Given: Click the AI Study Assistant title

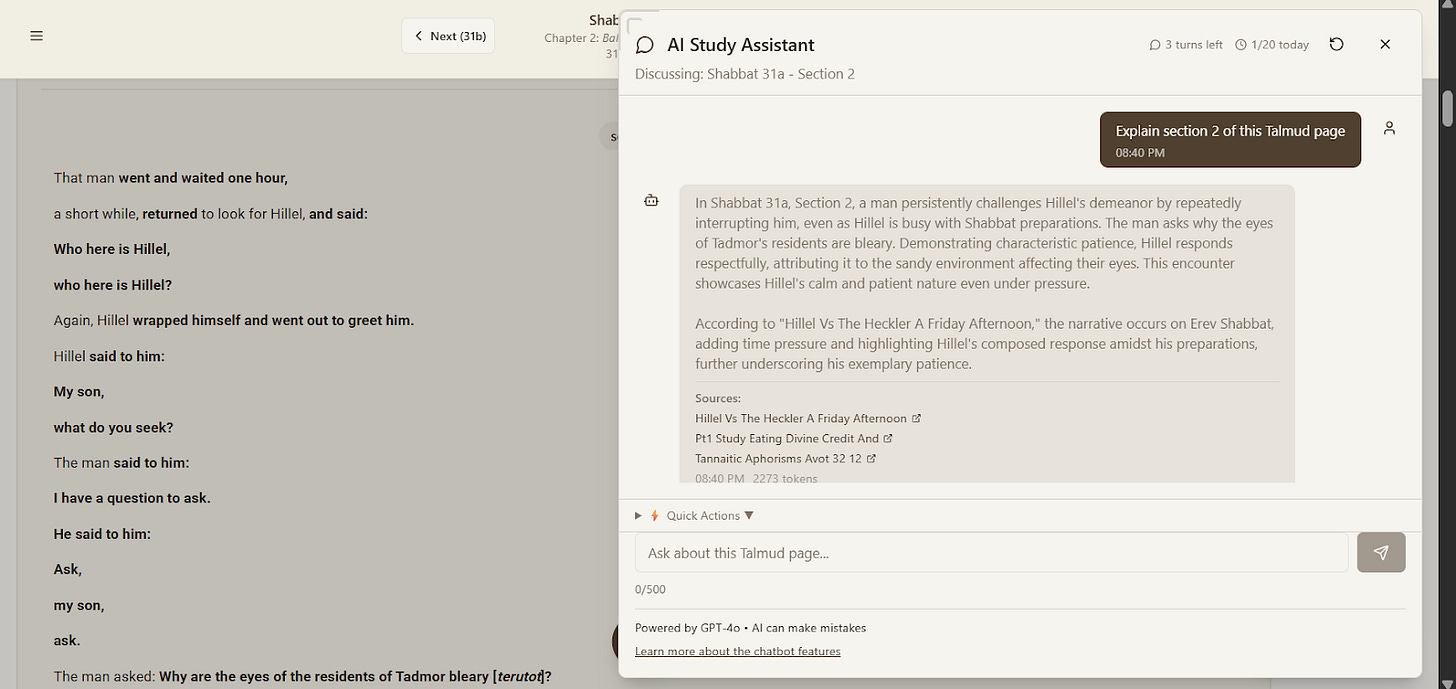Looking at the screenshot, I should 741,45.
